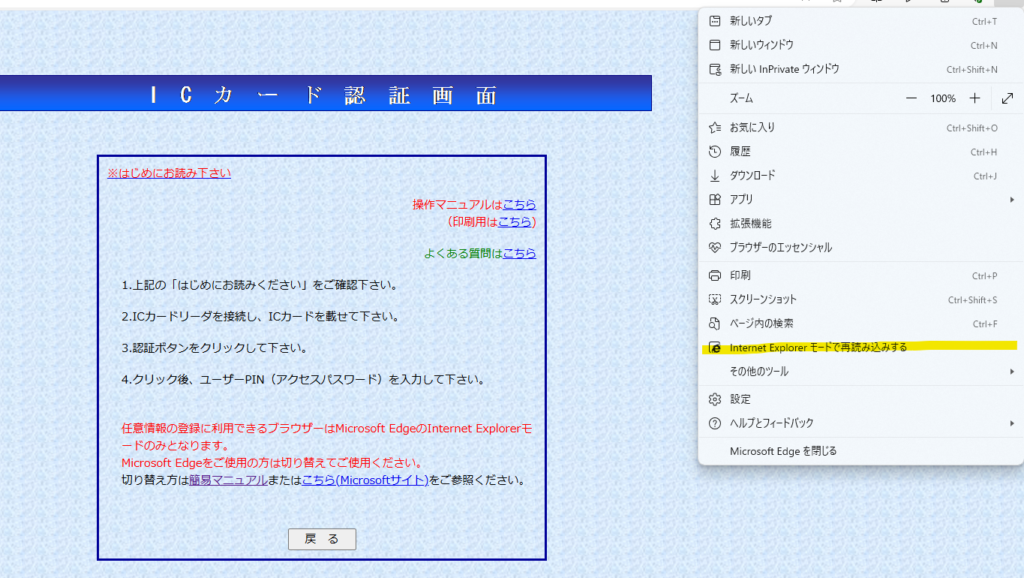Viewport: 1024px width, 578px height.
Task: Increase zoom with the plus button
Action: [975, 98]
